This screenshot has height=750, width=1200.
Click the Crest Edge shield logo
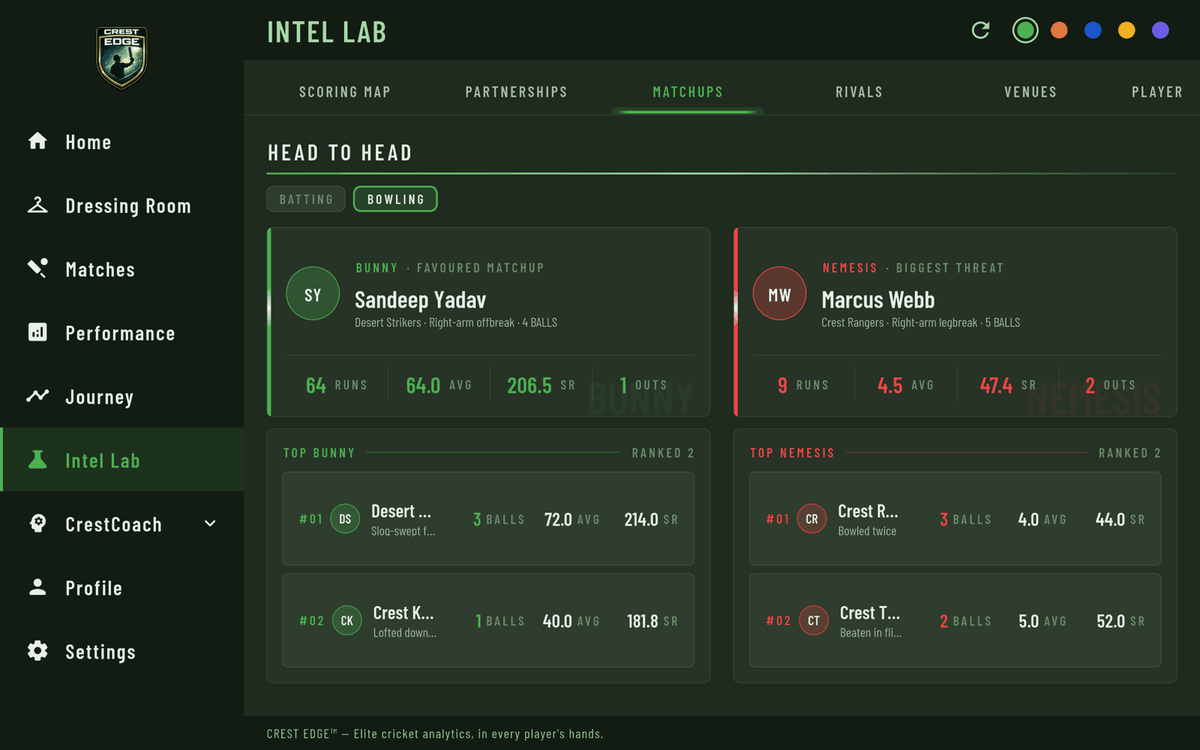coord(121,57)
